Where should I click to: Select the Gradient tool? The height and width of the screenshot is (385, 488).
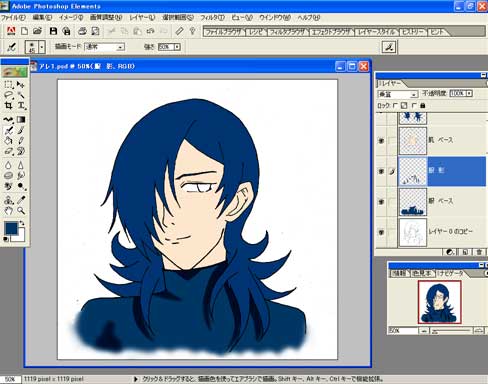[21, 120]
